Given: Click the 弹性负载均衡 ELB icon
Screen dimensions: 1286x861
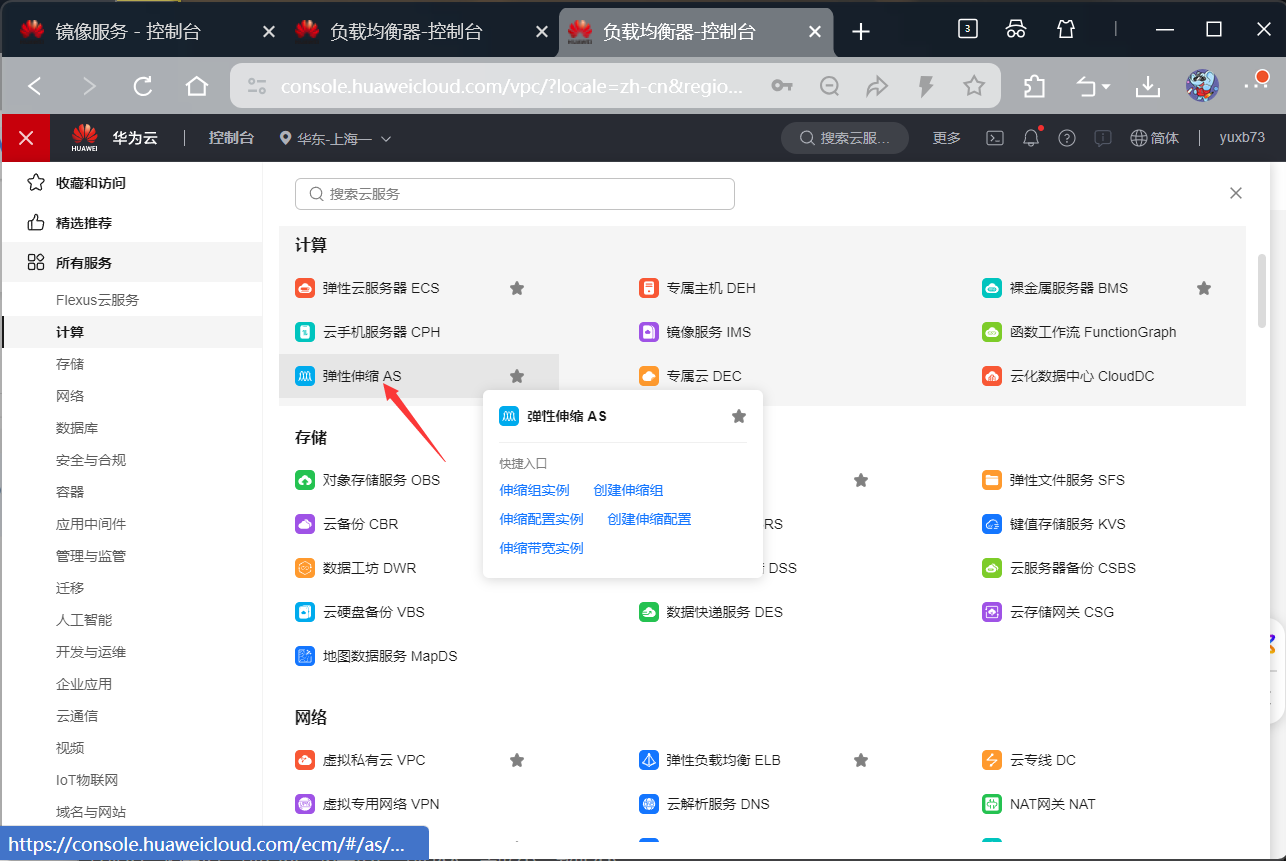Looking at the screenshot, I should coord(649,760).
